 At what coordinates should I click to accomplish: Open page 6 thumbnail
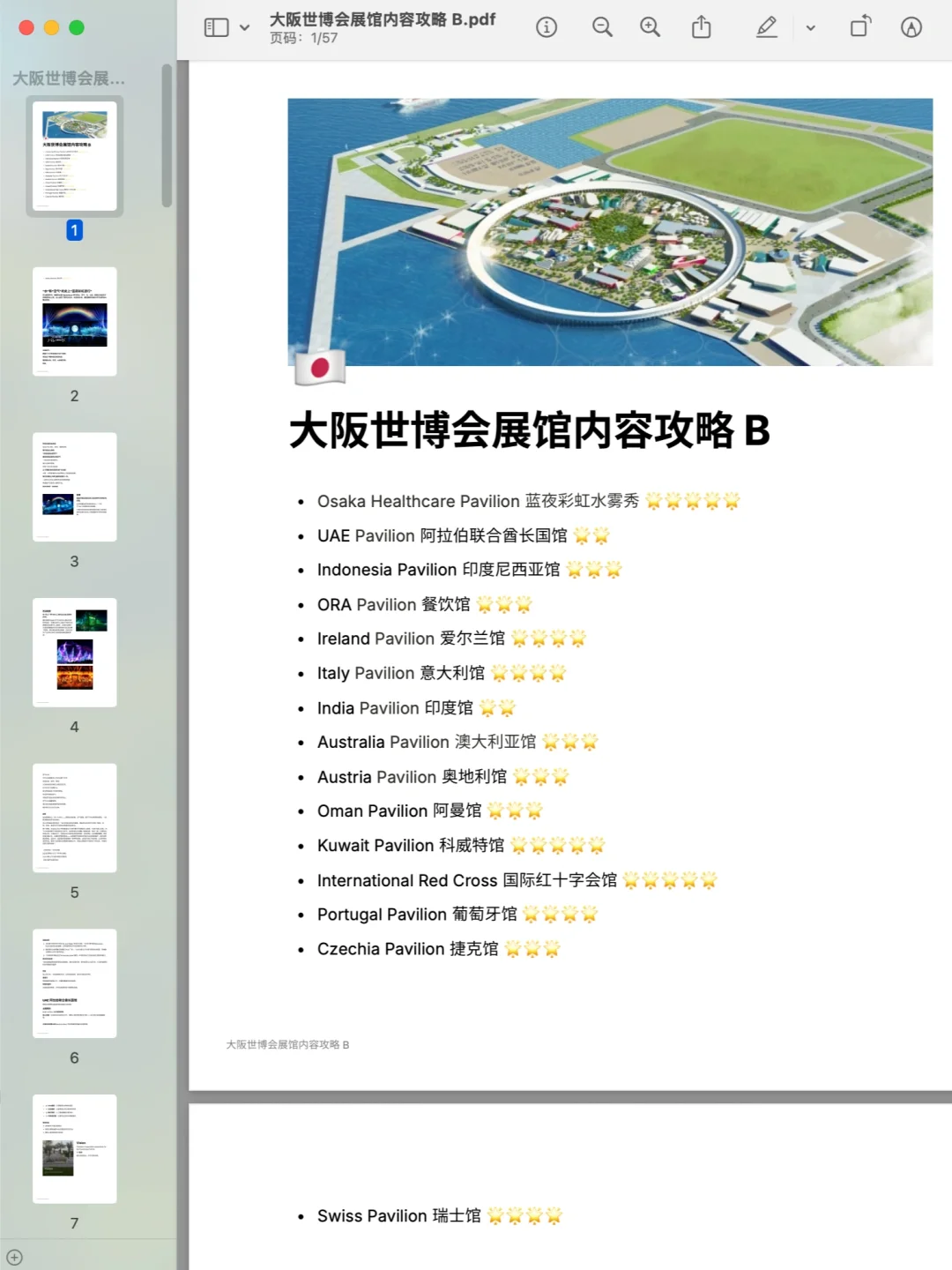(x=75, y=982)
